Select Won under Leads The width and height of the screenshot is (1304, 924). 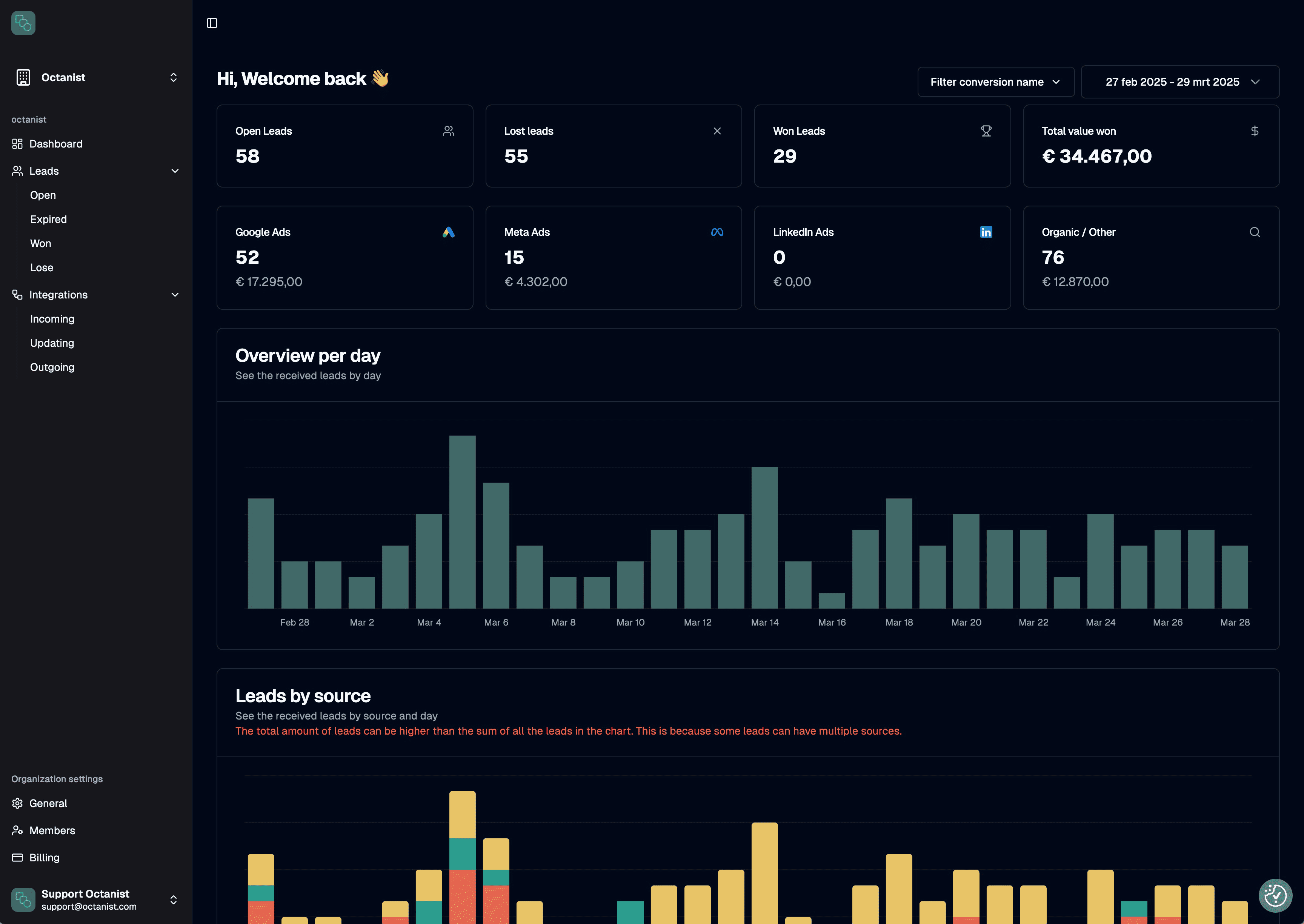tap(40, 243)
